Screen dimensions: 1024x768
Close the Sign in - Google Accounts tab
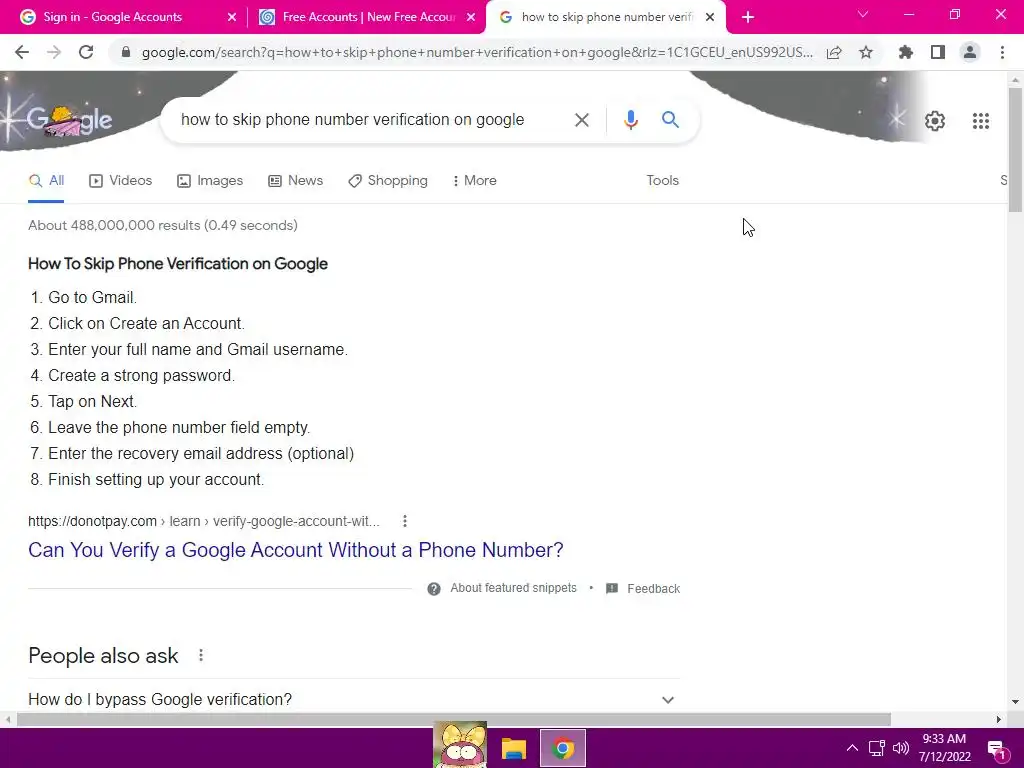tap(232, 18)
